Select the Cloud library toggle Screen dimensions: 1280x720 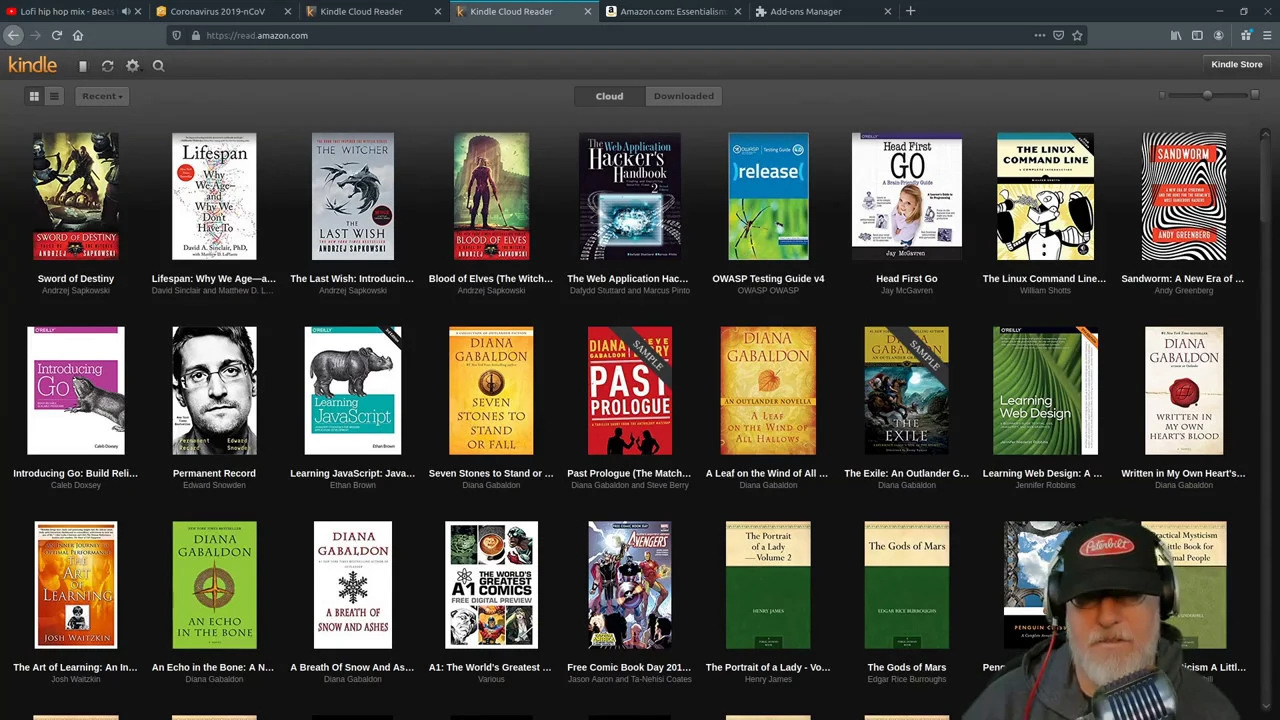609,96
